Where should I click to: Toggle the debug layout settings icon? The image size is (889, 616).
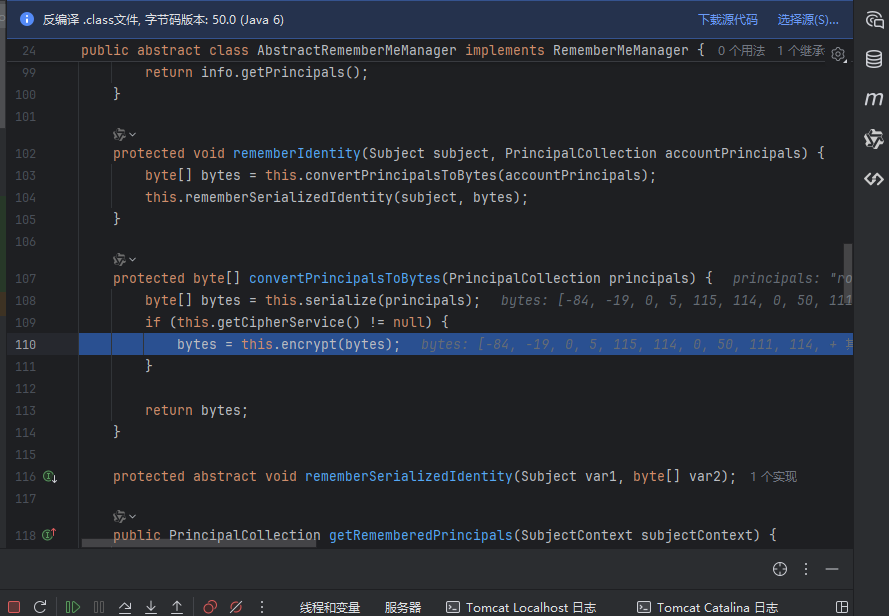(x=842, y=607)
